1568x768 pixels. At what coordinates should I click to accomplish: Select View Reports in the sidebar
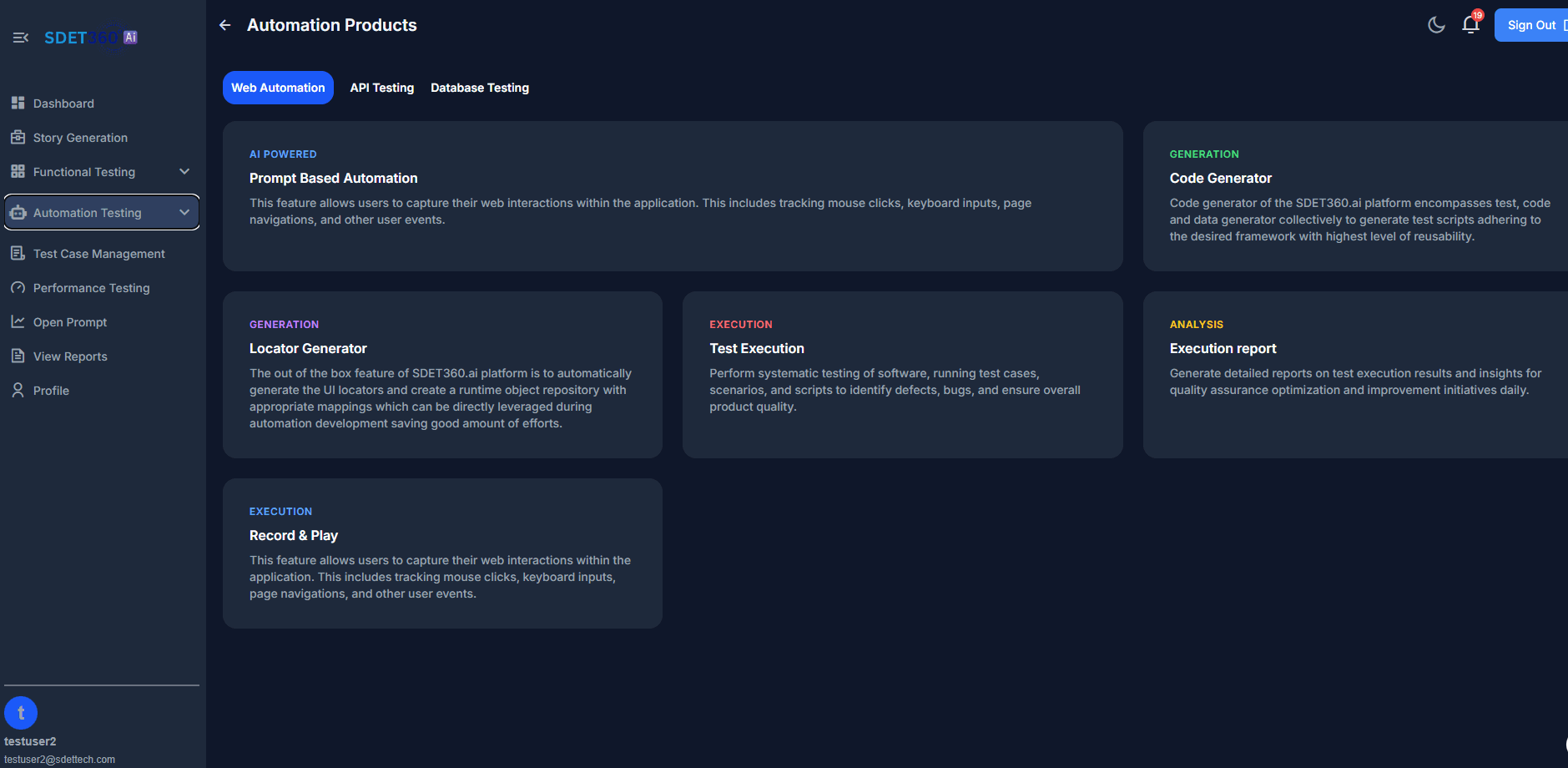(70, 356)
